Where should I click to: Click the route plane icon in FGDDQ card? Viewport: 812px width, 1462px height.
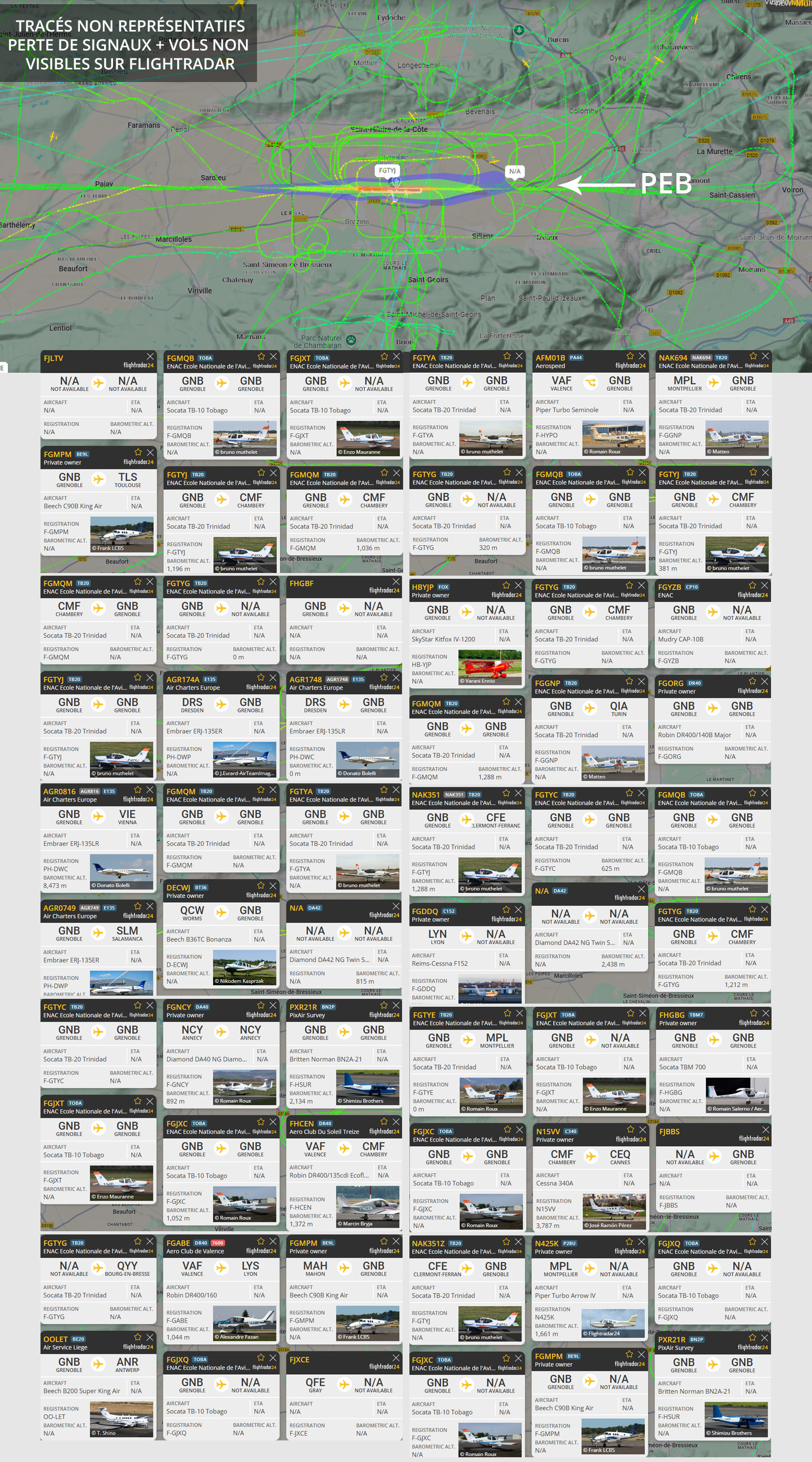[466, 936]
